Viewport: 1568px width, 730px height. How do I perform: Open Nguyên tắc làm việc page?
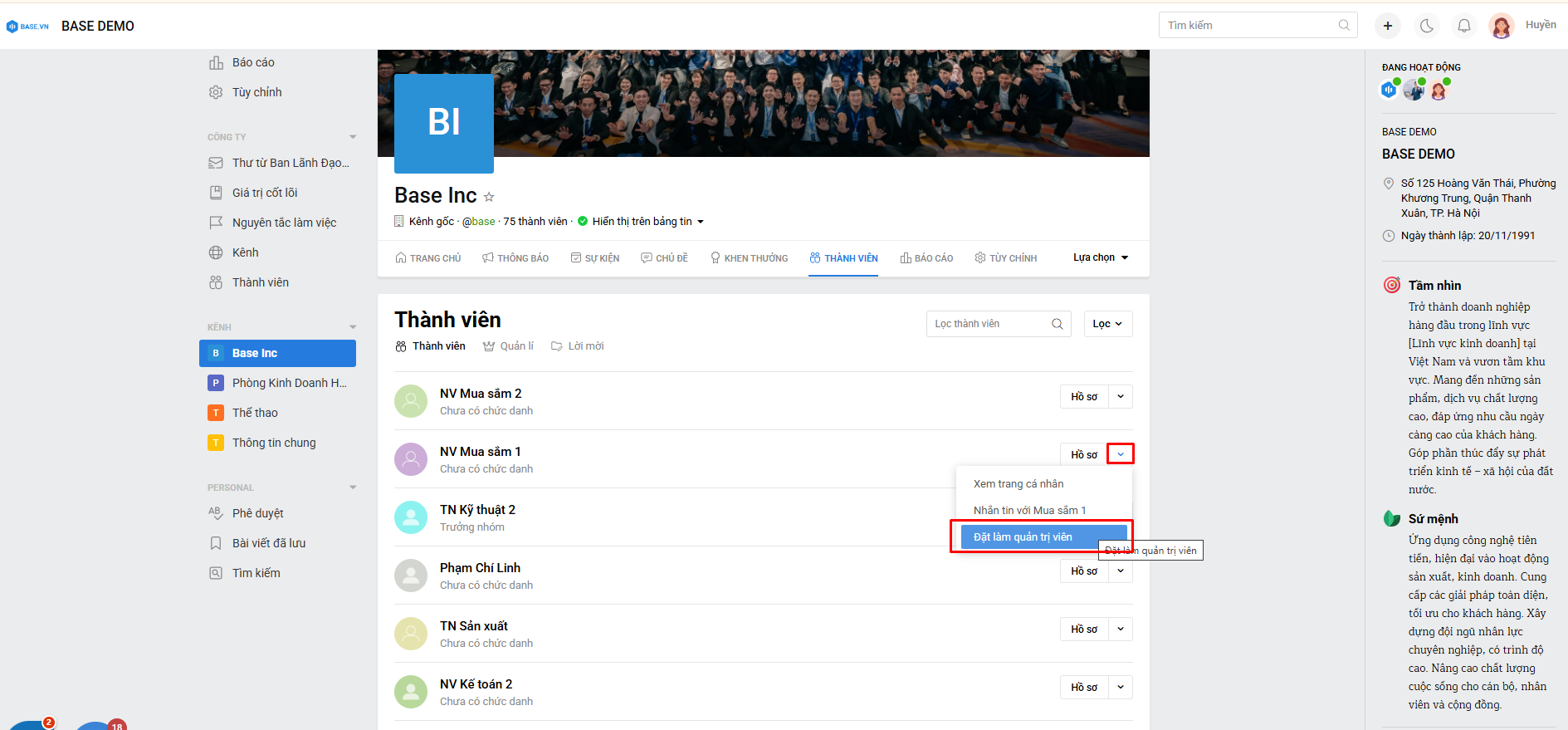point(284,223)
